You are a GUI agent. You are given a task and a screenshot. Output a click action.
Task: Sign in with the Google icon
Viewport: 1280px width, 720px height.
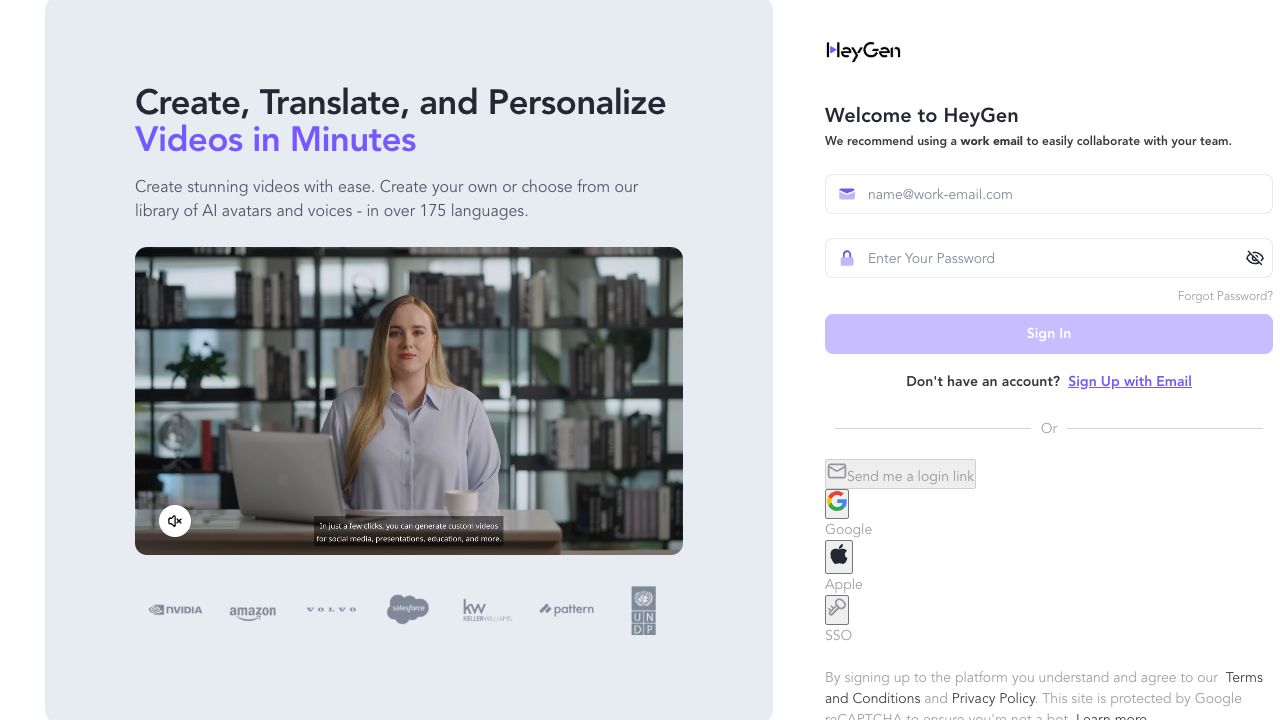click(837, 503)
